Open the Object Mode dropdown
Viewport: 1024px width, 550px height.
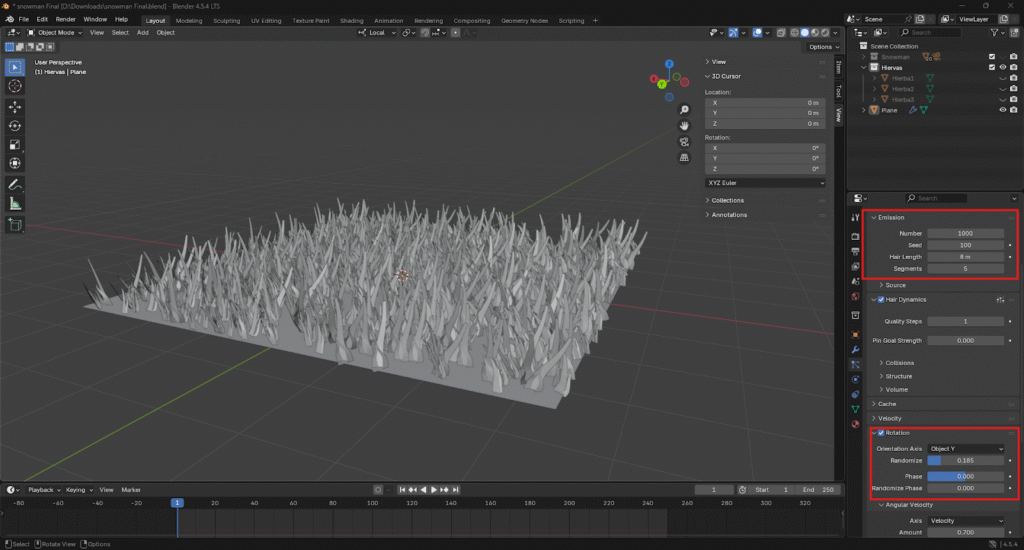(x=55, y=32)
